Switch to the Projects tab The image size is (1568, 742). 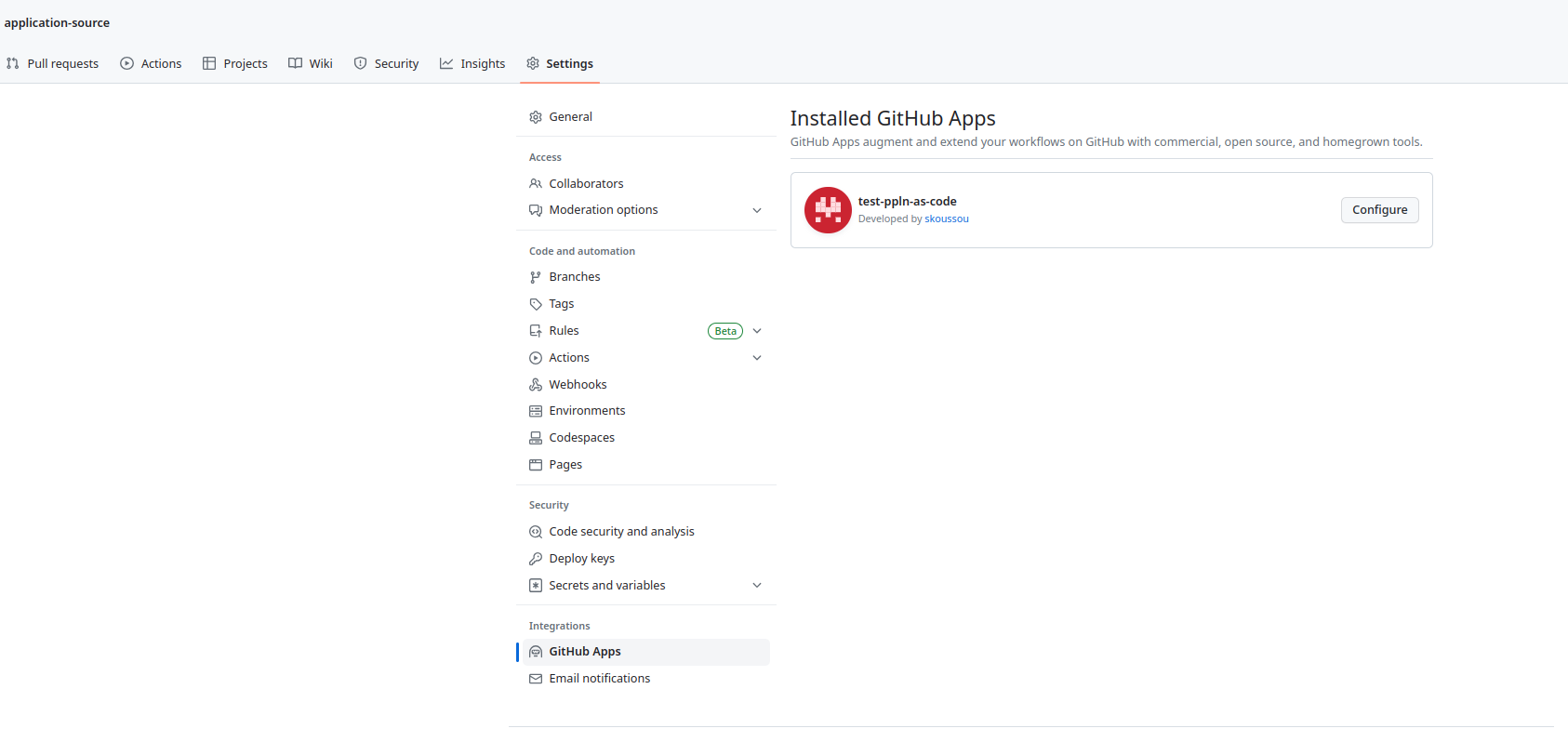coord(235,63)
